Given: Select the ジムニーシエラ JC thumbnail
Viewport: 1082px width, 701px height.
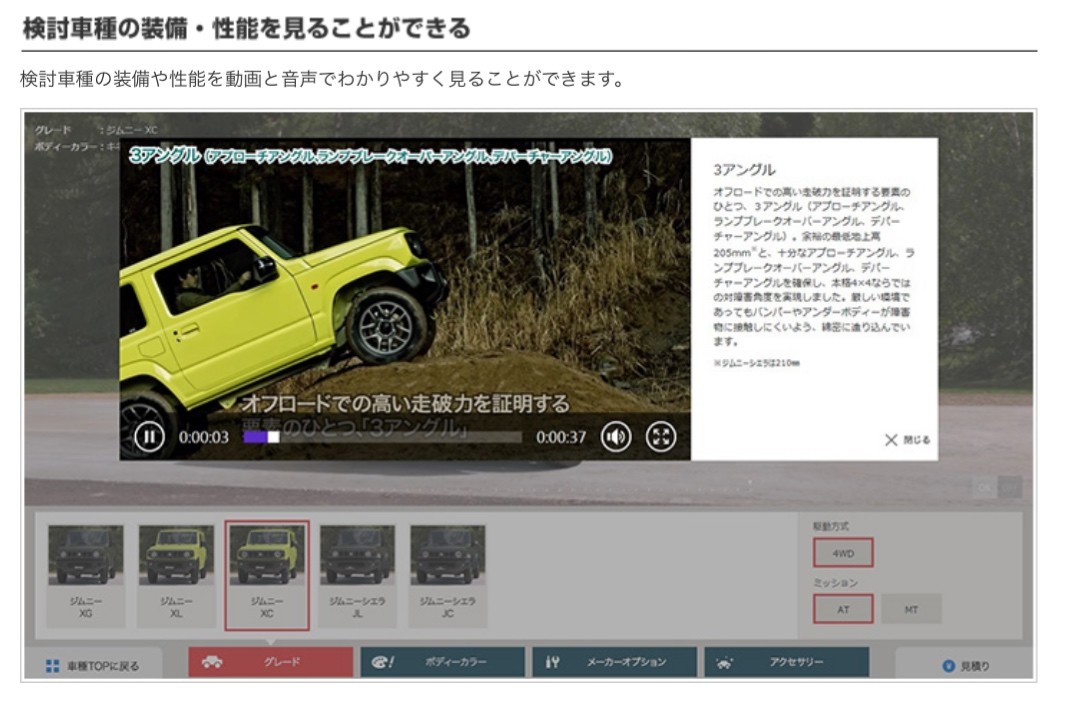Looking at the screenshot, I should coord(447,575).
